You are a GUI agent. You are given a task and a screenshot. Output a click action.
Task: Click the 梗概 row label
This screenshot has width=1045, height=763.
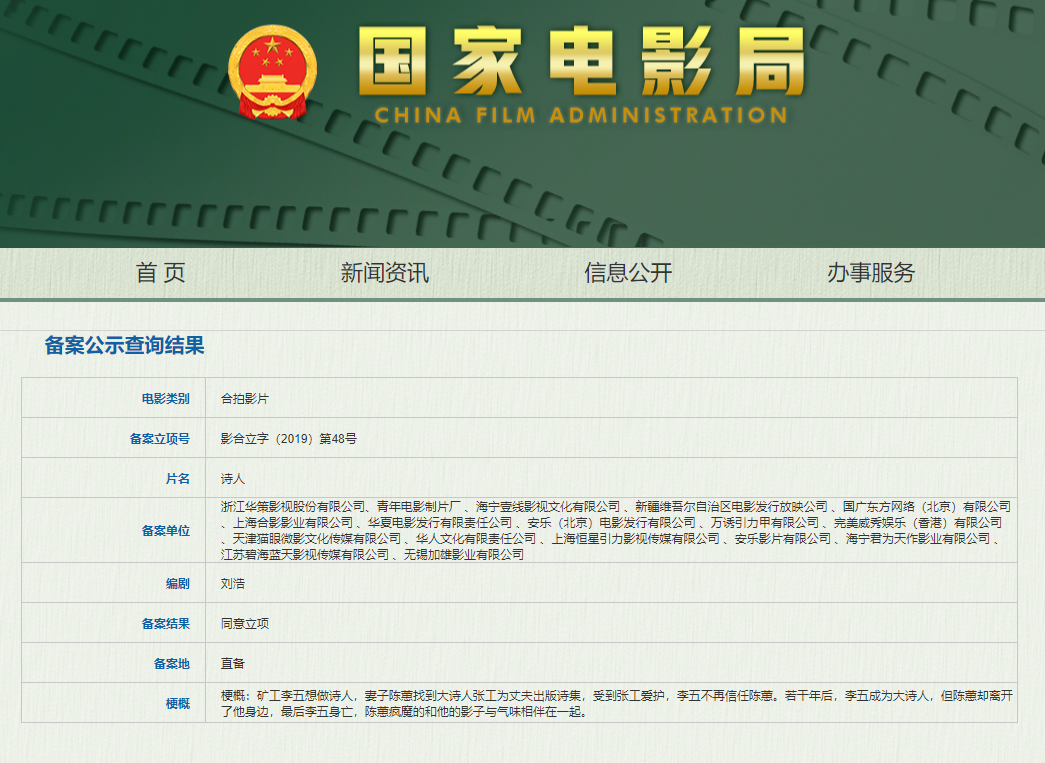[x=177, y=703]
